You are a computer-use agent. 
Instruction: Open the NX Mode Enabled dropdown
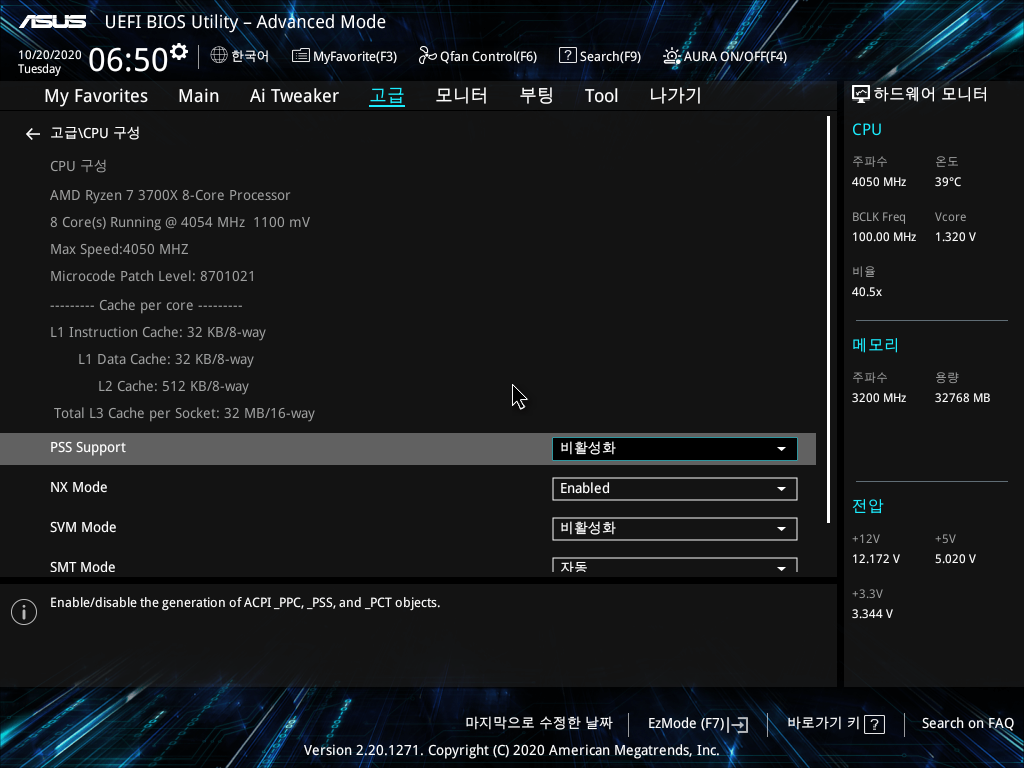675,488
